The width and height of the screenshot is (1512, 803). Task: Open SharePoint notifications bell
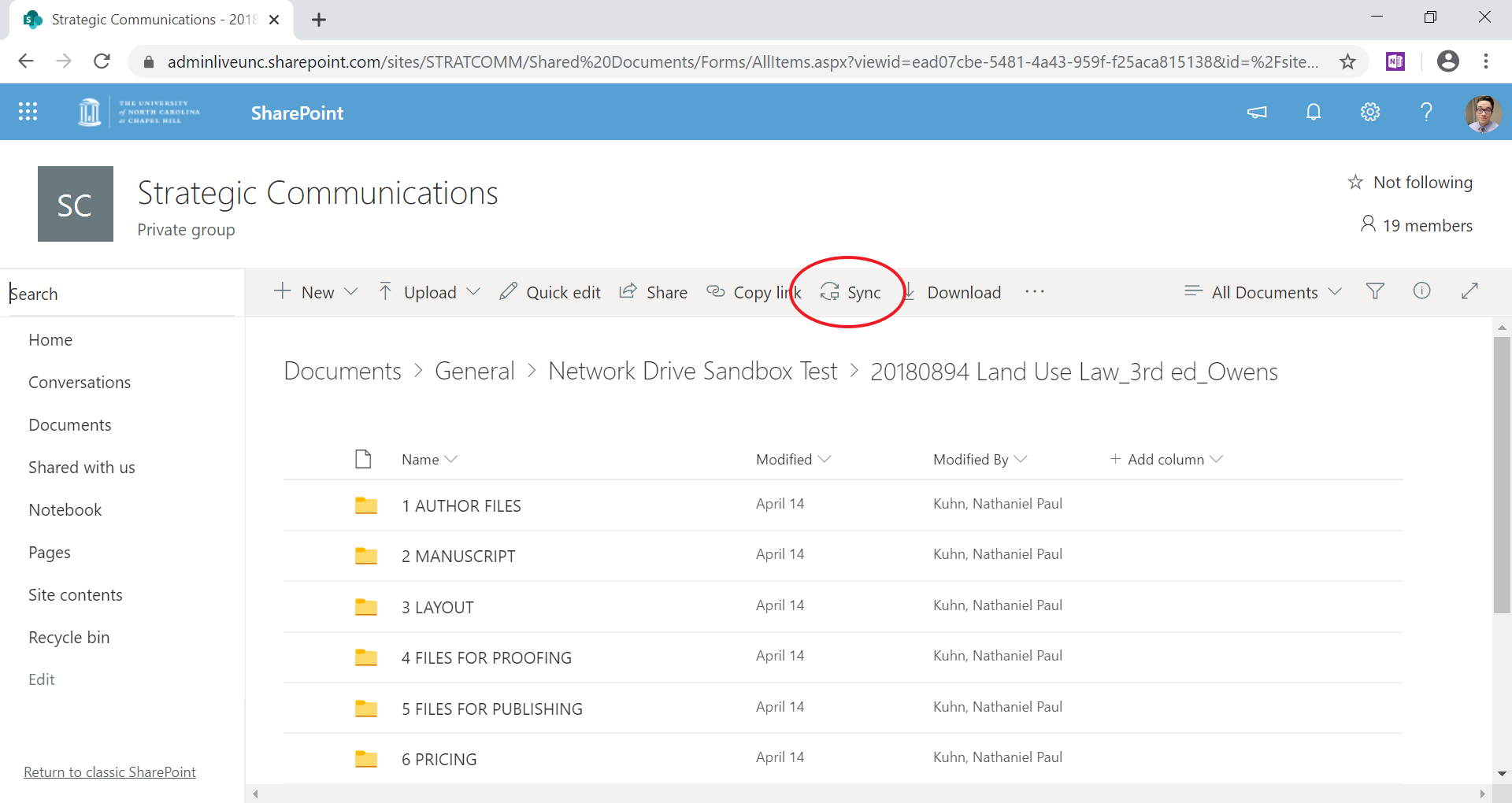(1313, 112)
